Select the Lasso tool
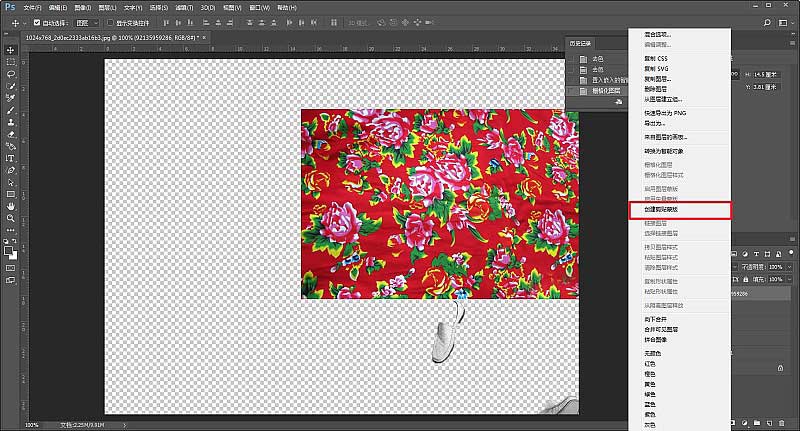 click(x=11, y=74)
